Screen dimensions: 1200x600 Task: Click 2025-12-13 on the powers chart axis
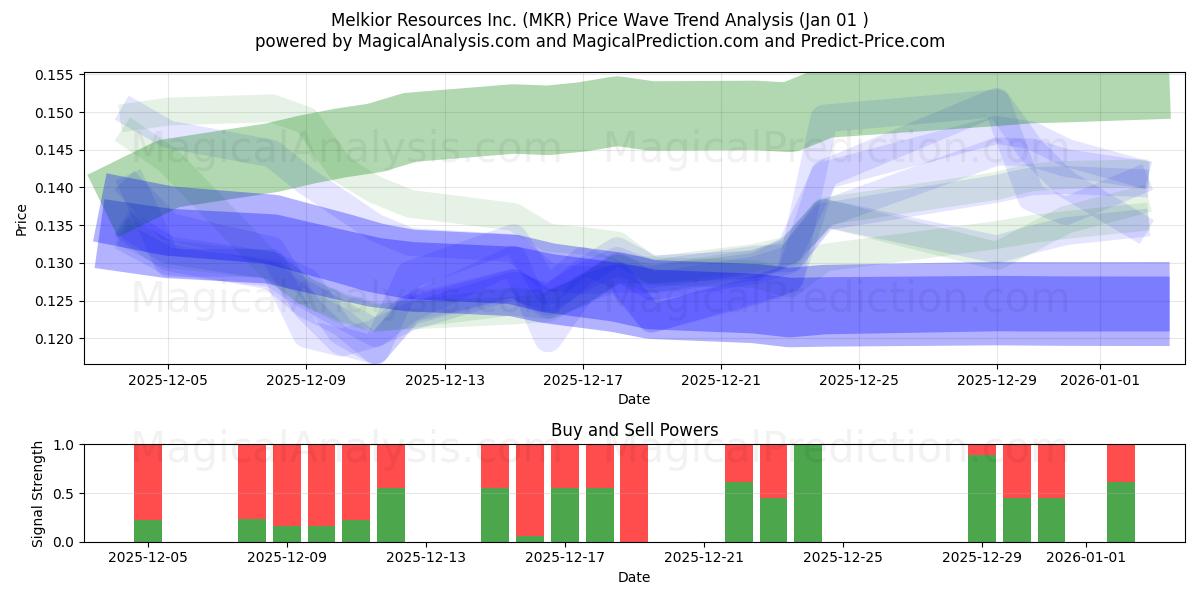click(426, 558)
